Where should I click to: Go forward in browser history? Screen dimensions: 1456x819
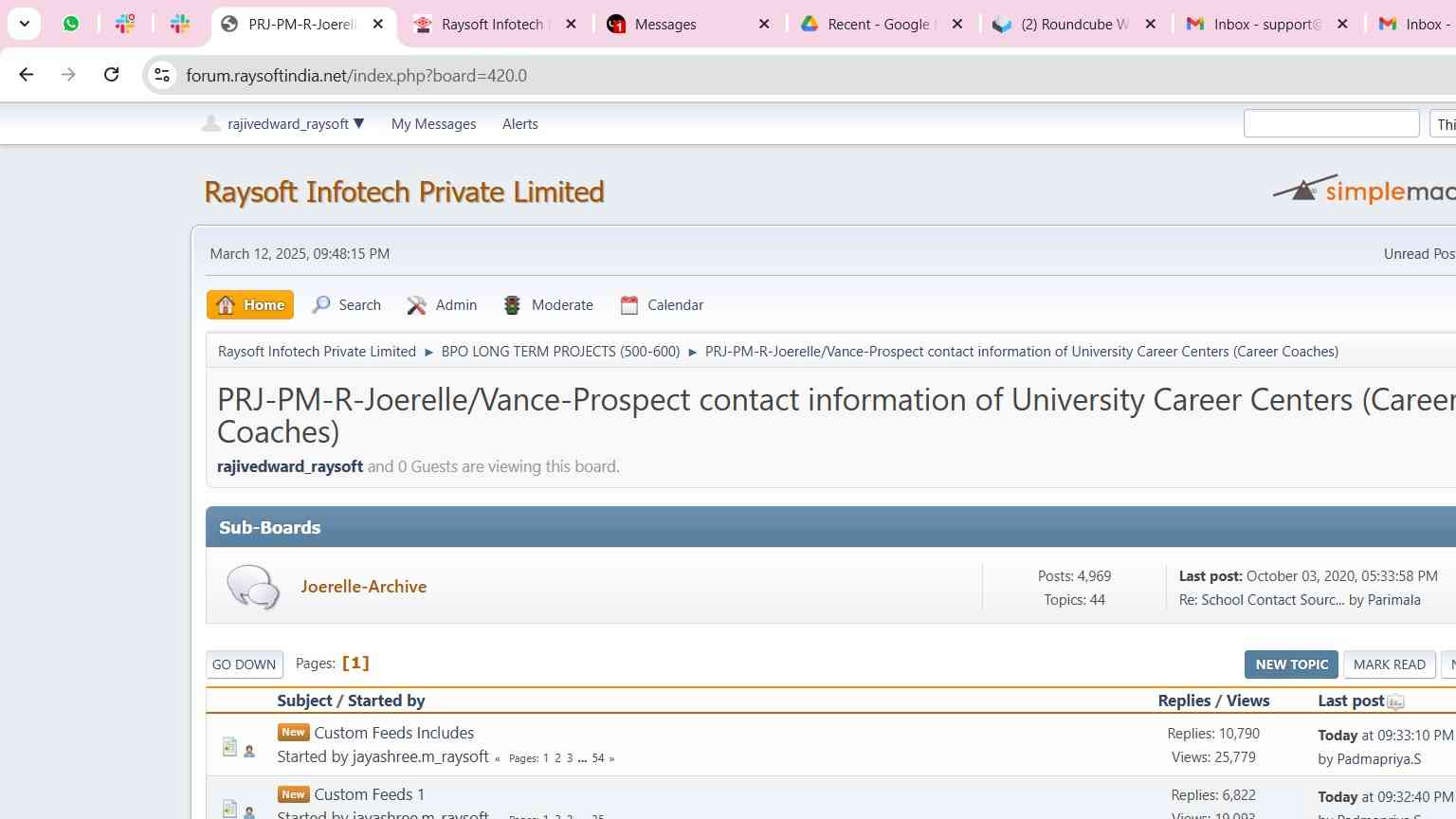pyautogui.click(x=68, y=75)
